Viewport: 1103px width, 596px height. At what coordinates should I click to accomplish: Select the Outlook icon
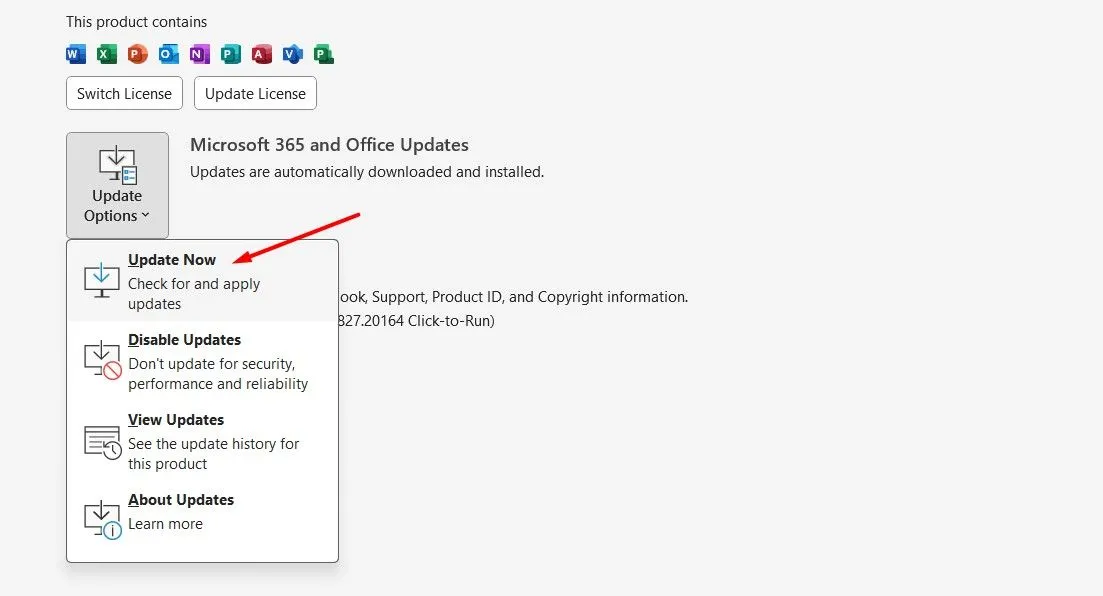coord(168,53)
